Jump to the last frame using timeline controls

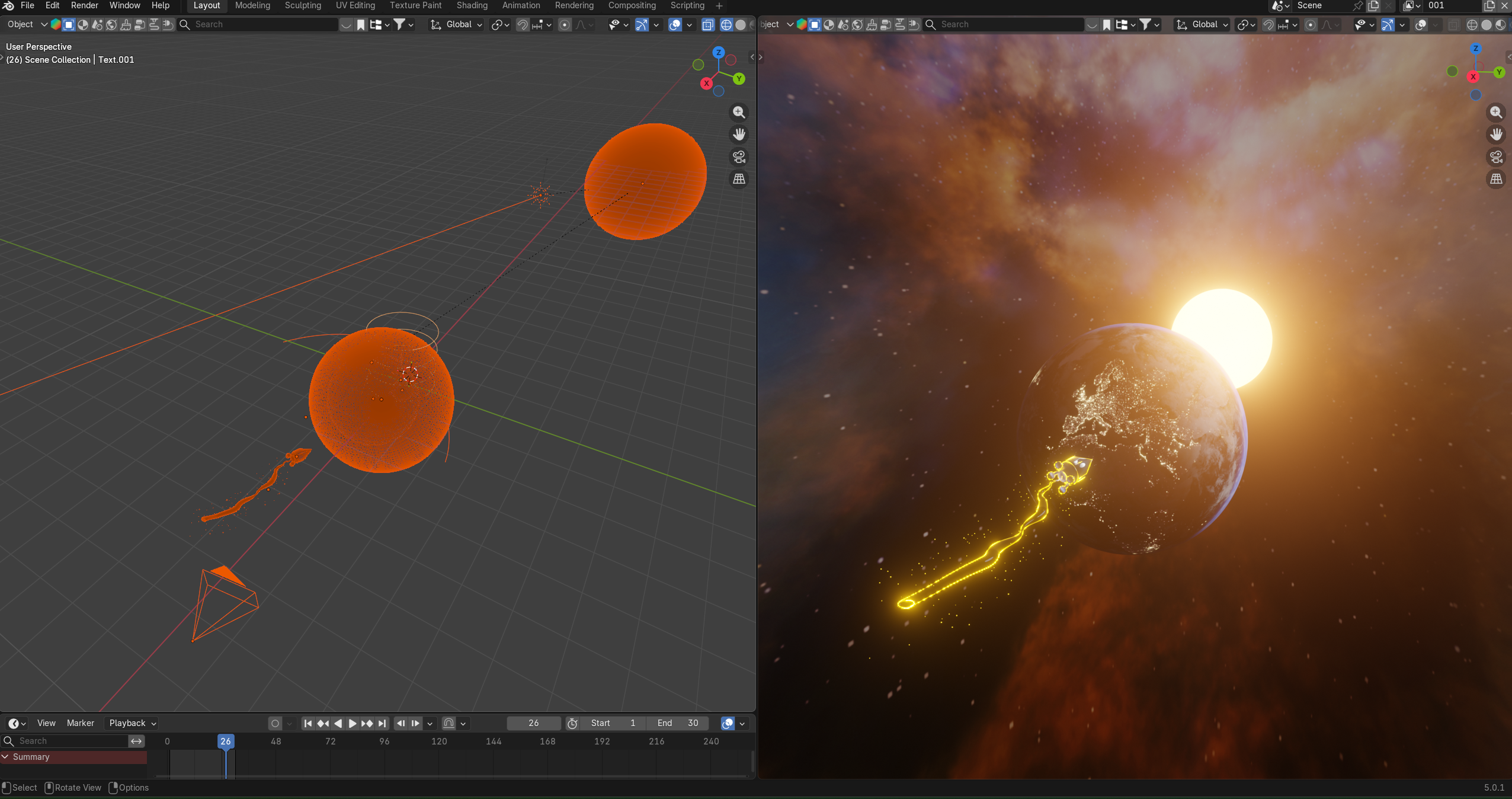coord(382,723)
